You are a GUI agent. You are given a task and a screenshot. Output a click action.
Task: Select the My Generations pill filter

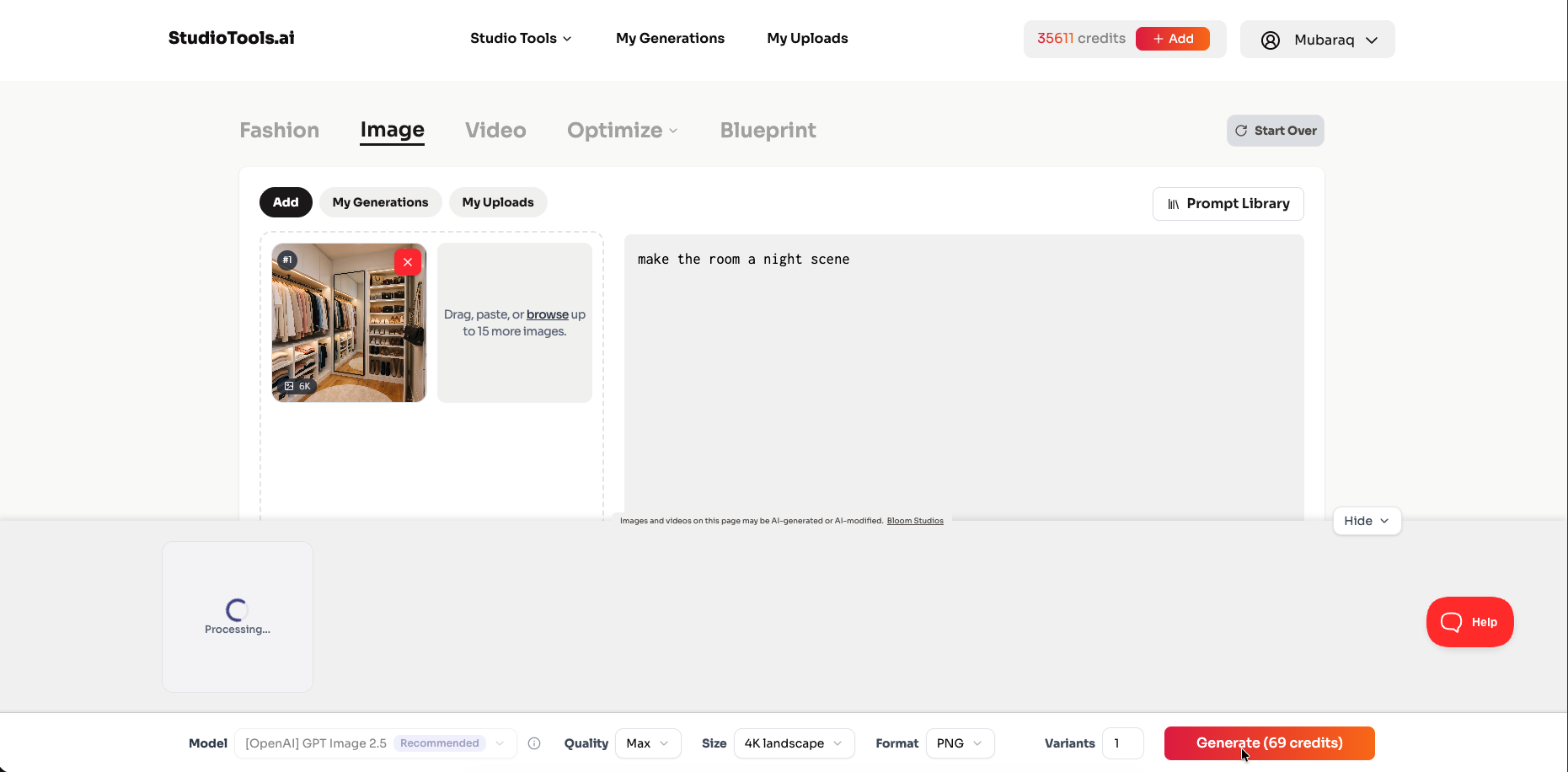coord(380,202)
